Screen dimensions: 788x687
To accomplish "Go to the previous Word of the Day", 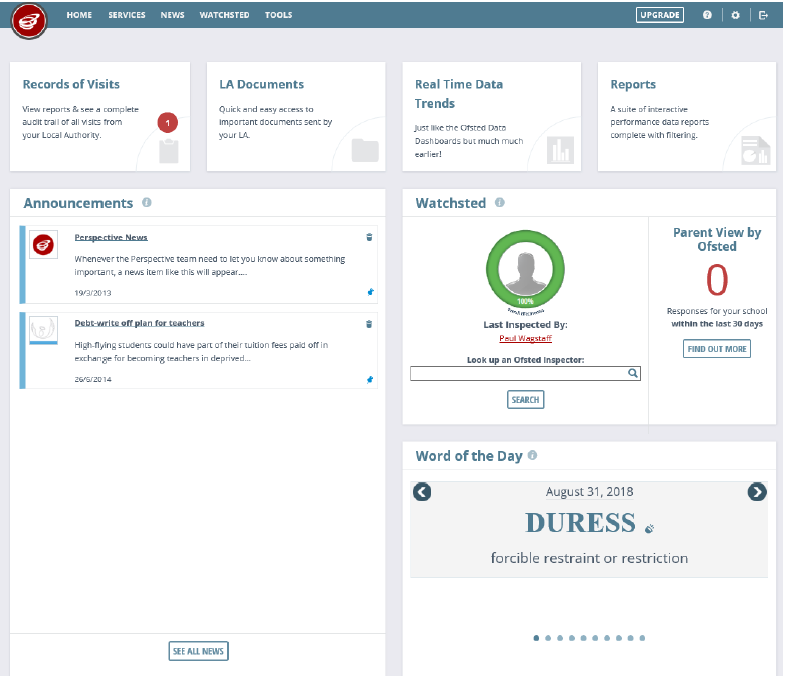I will [422, 491].
